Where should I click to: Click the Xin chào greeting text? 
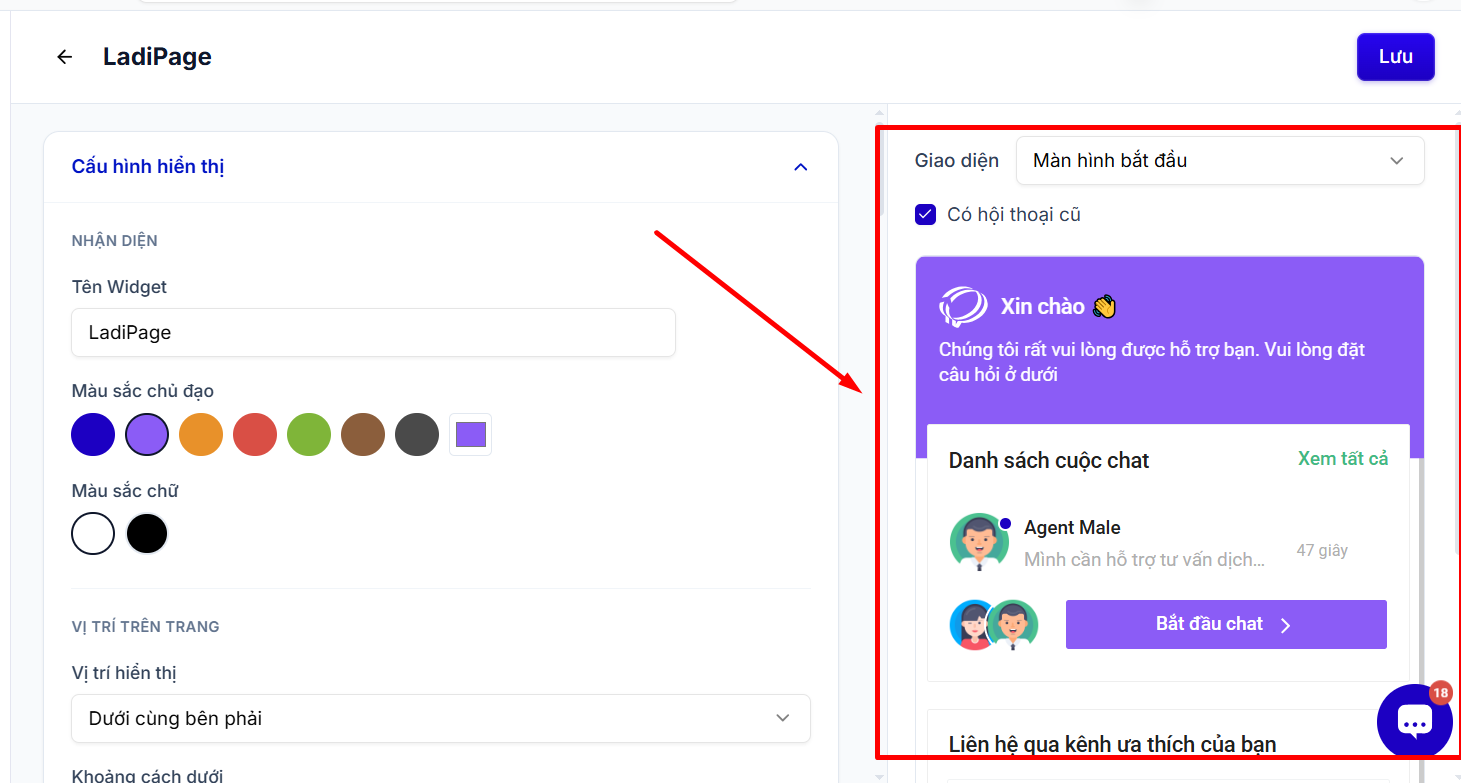click(x=1043, y=306)
